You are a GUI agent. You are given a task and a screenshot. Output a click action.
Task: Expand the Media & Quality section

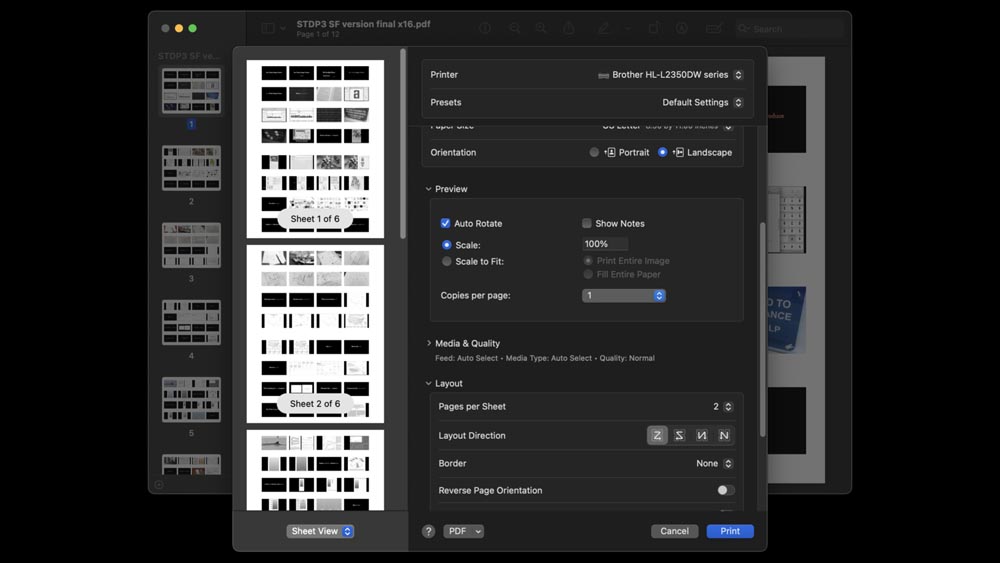point(429,343)
